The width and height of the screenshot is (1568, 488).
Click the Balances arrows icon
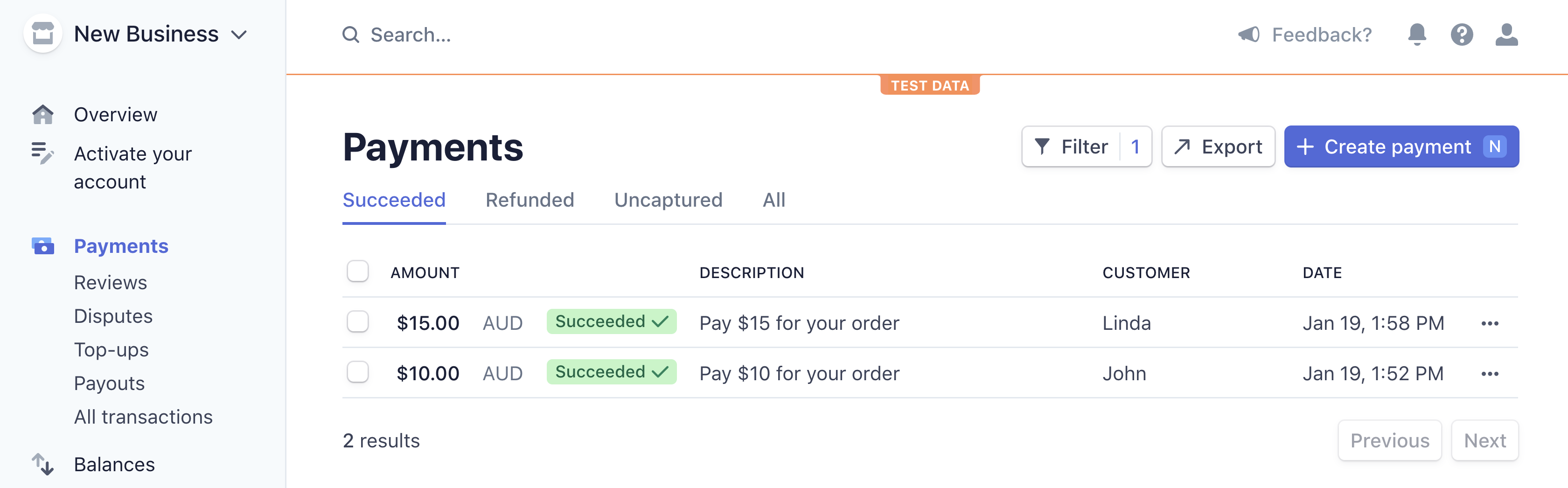42,464
